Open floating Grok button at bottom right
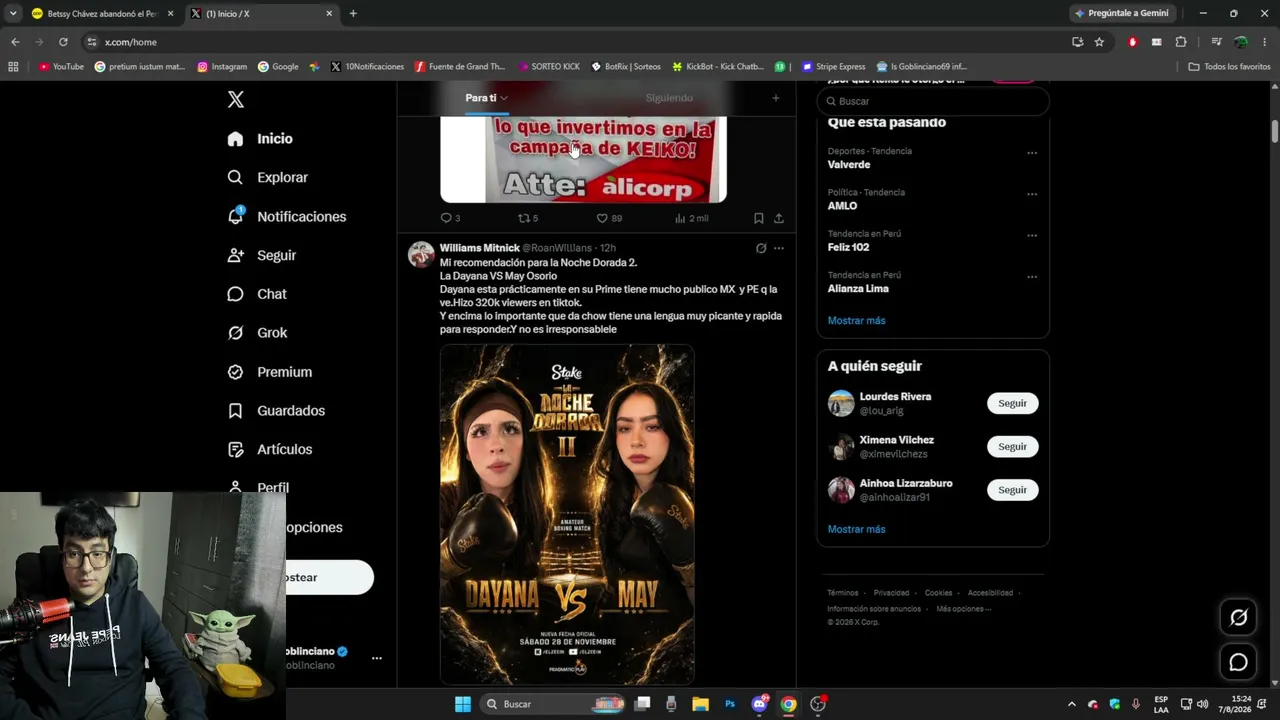Screen dimensions: 1280x720 [1238, 618]
